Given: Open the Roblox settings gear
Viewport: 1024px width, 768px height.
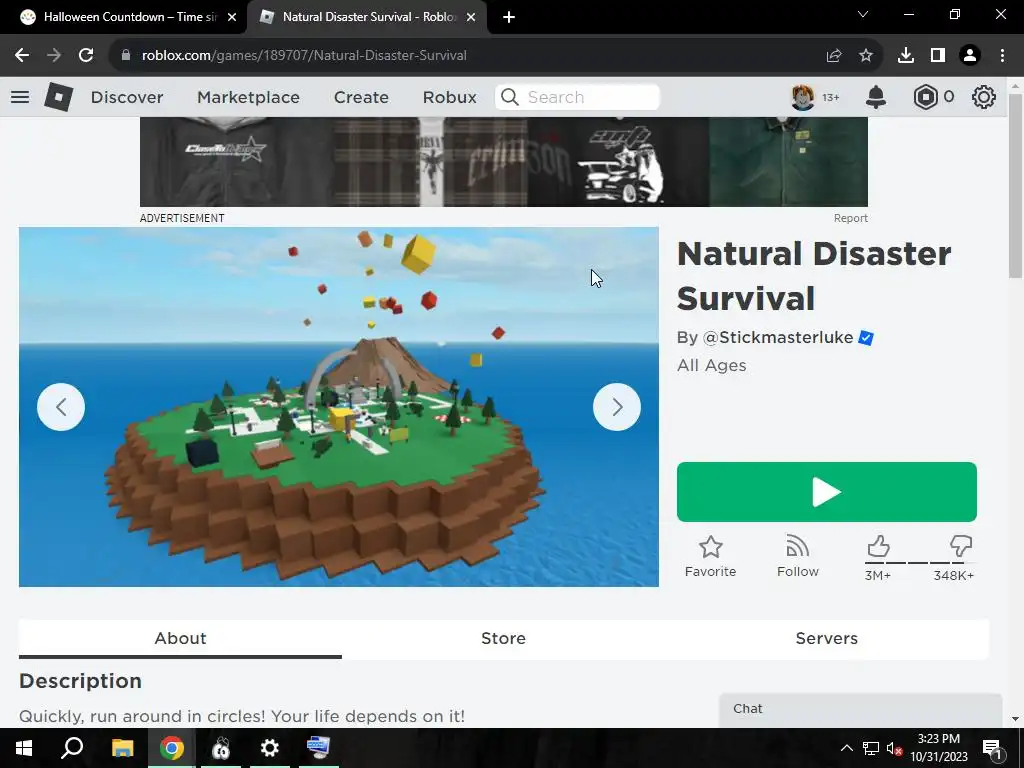Looking at the screenshot, I should (x=984, y=97).
